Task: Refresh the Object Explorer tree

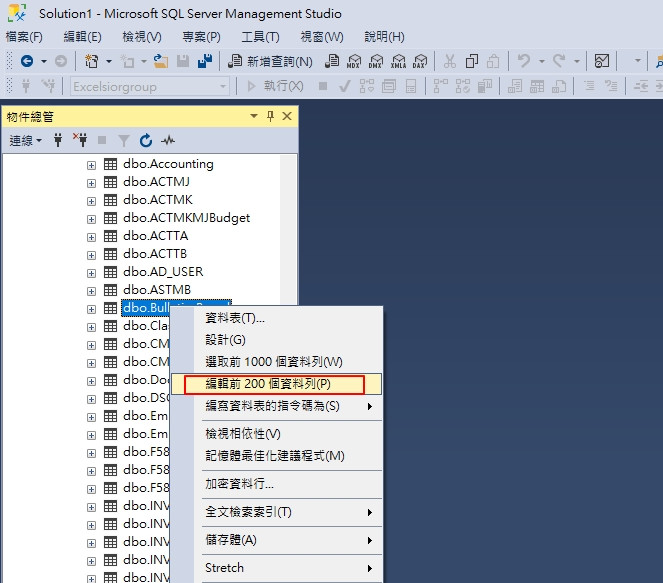Action: 146,140
